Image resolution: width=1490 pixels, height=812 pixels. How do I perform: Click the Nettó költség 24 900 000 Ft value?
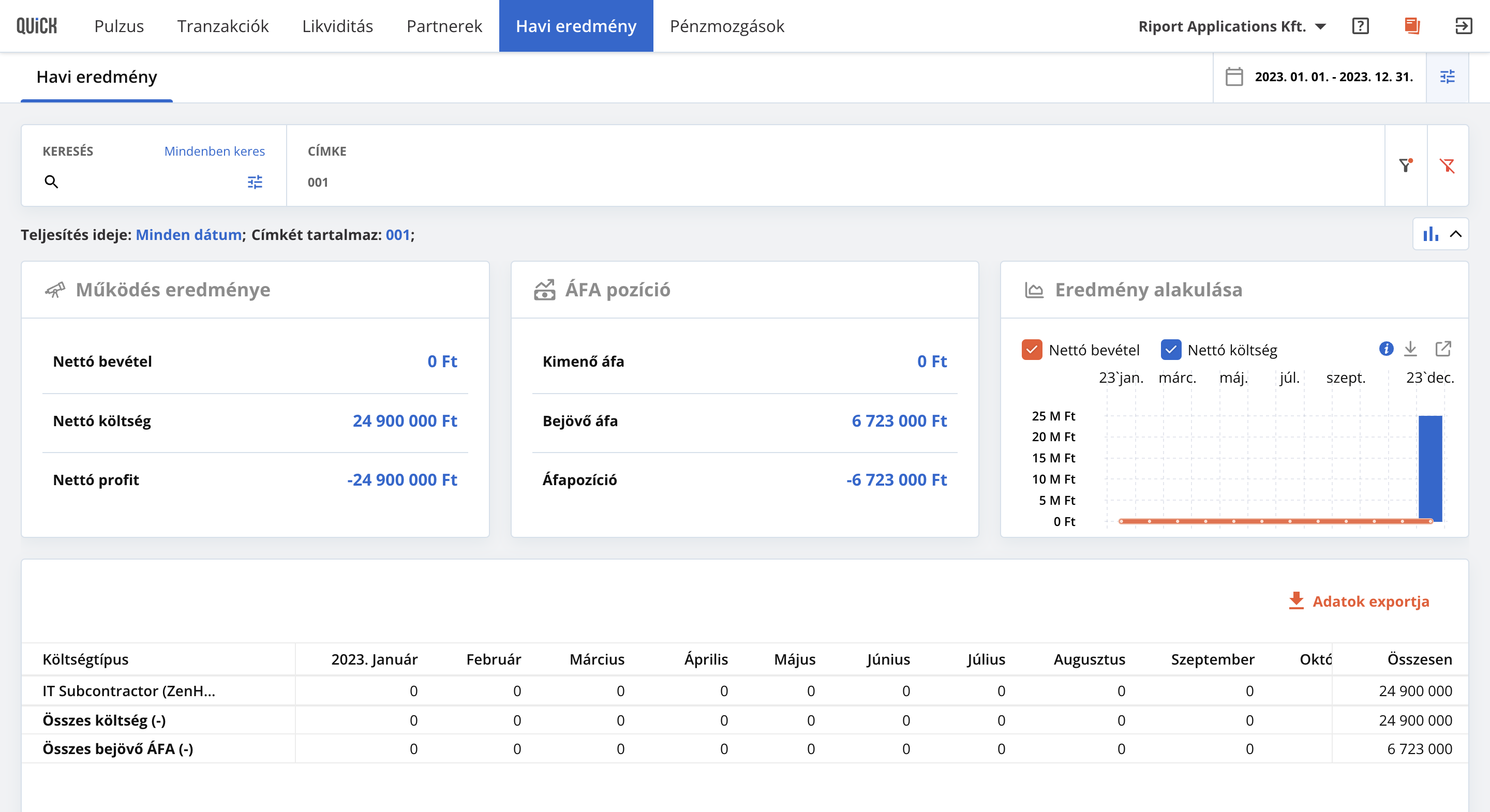tap(405, 420)
